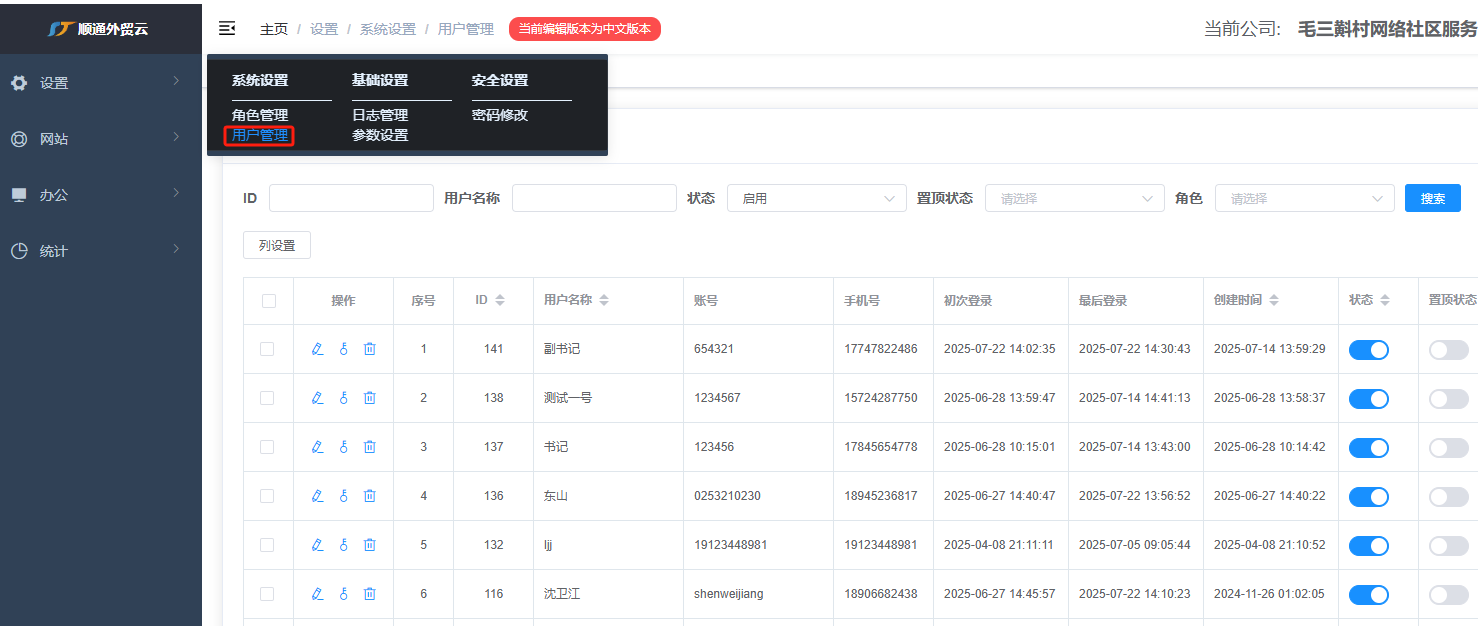Image resolution: width=1478 pixels, height=626 pixels.
Task: Remove user 东山 using the trash icon
Action: 370,496
